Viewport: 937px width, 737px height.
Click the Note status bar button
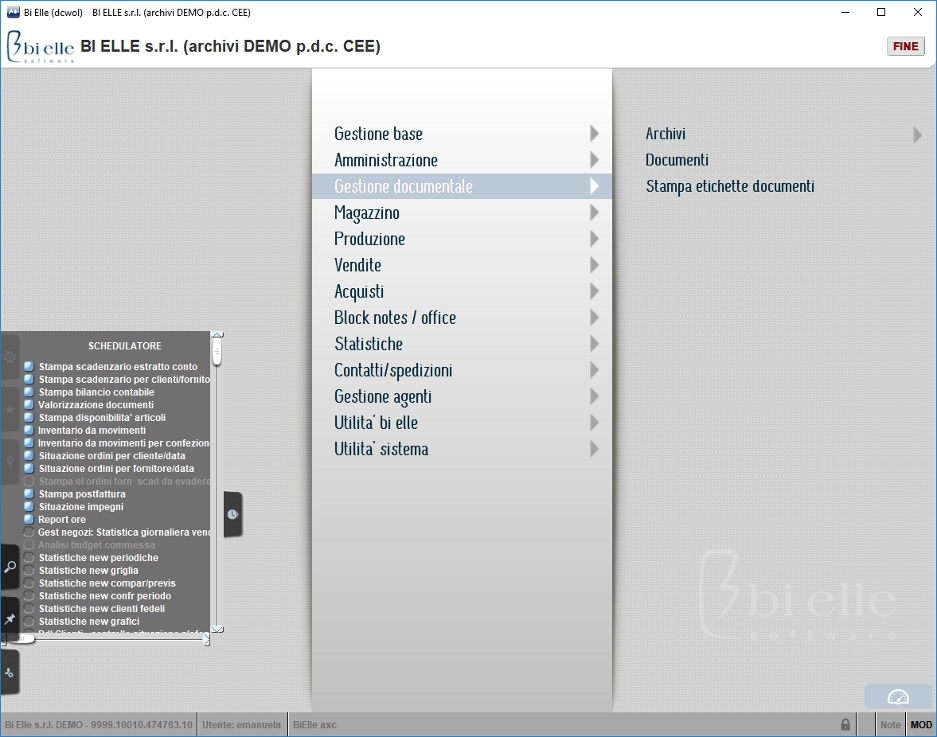890,724
